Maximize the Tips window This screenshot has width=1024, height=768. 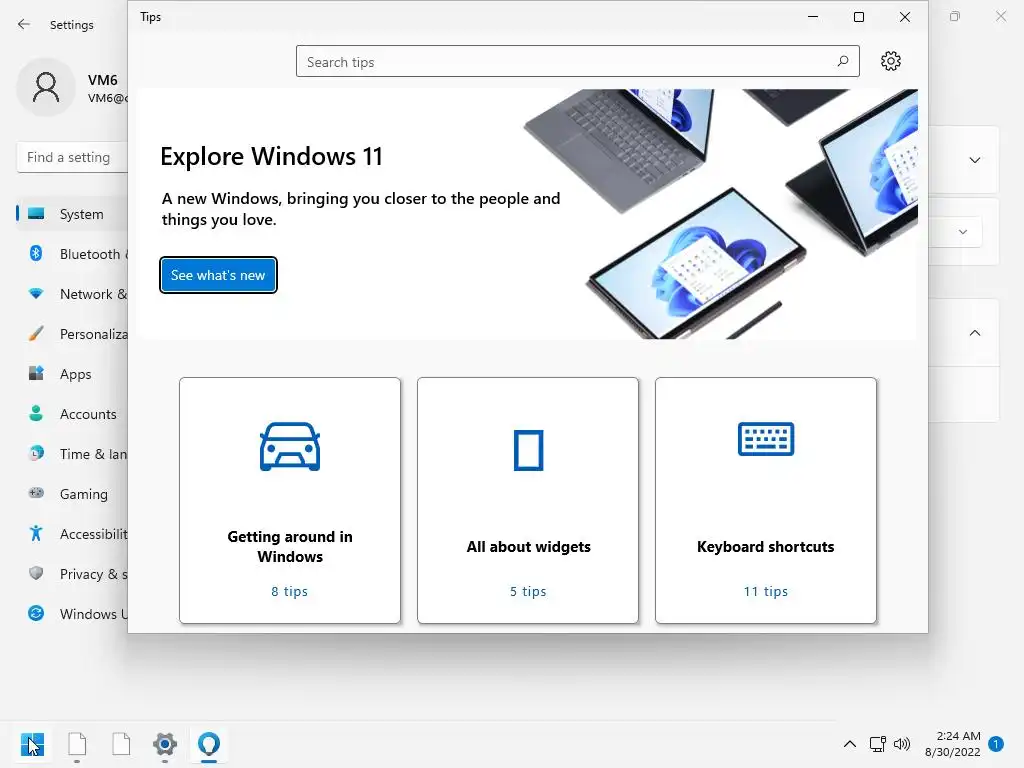coord(859,17)
